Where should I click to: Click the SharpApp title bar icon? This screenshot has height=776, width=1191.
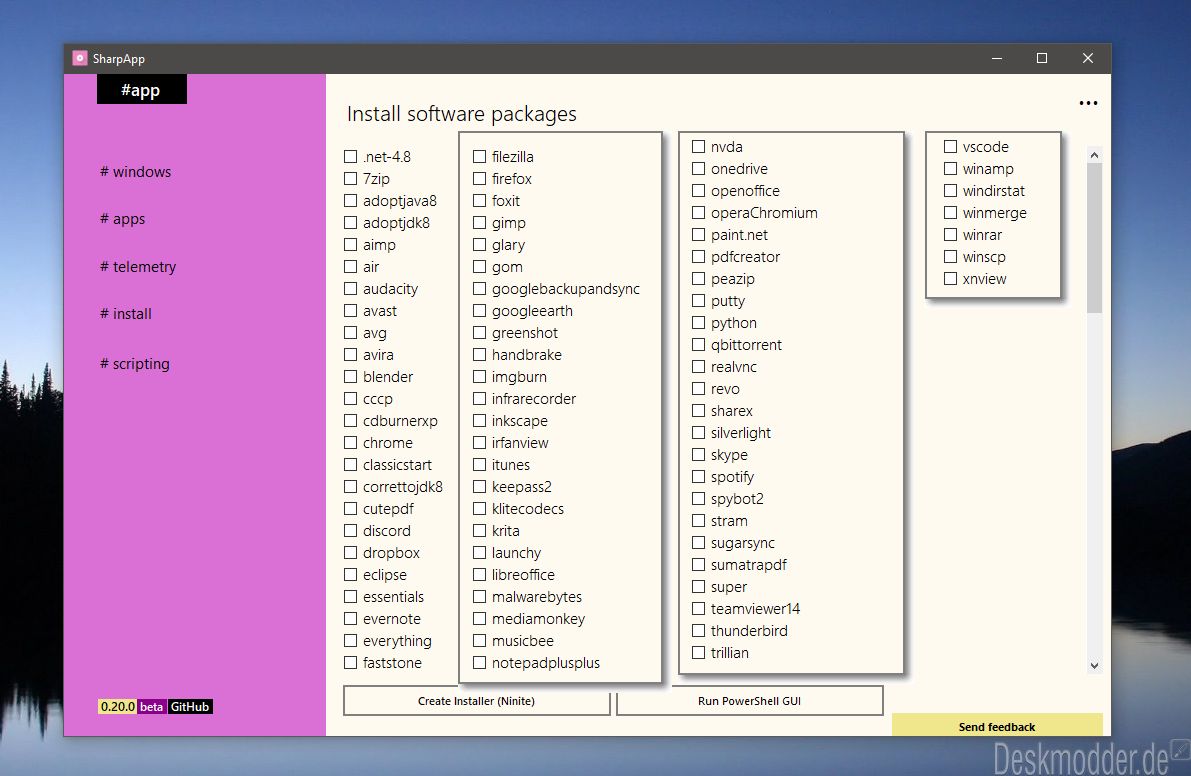pos(80,58)
